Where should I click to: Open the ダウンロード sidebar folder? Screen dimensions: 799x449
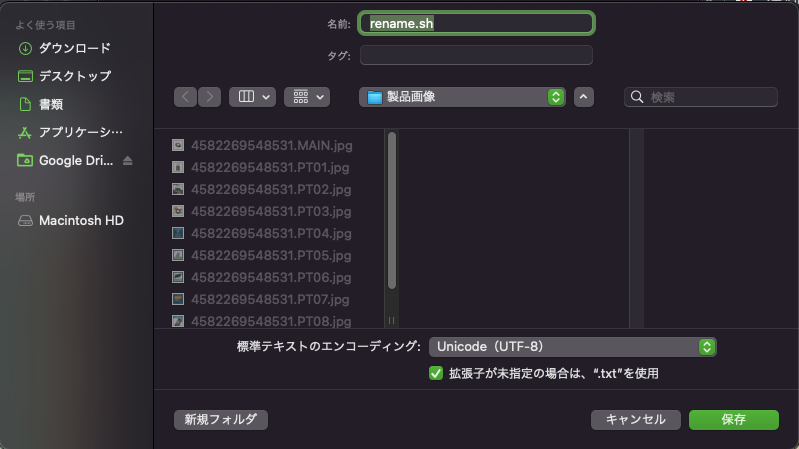click(65, 48)
